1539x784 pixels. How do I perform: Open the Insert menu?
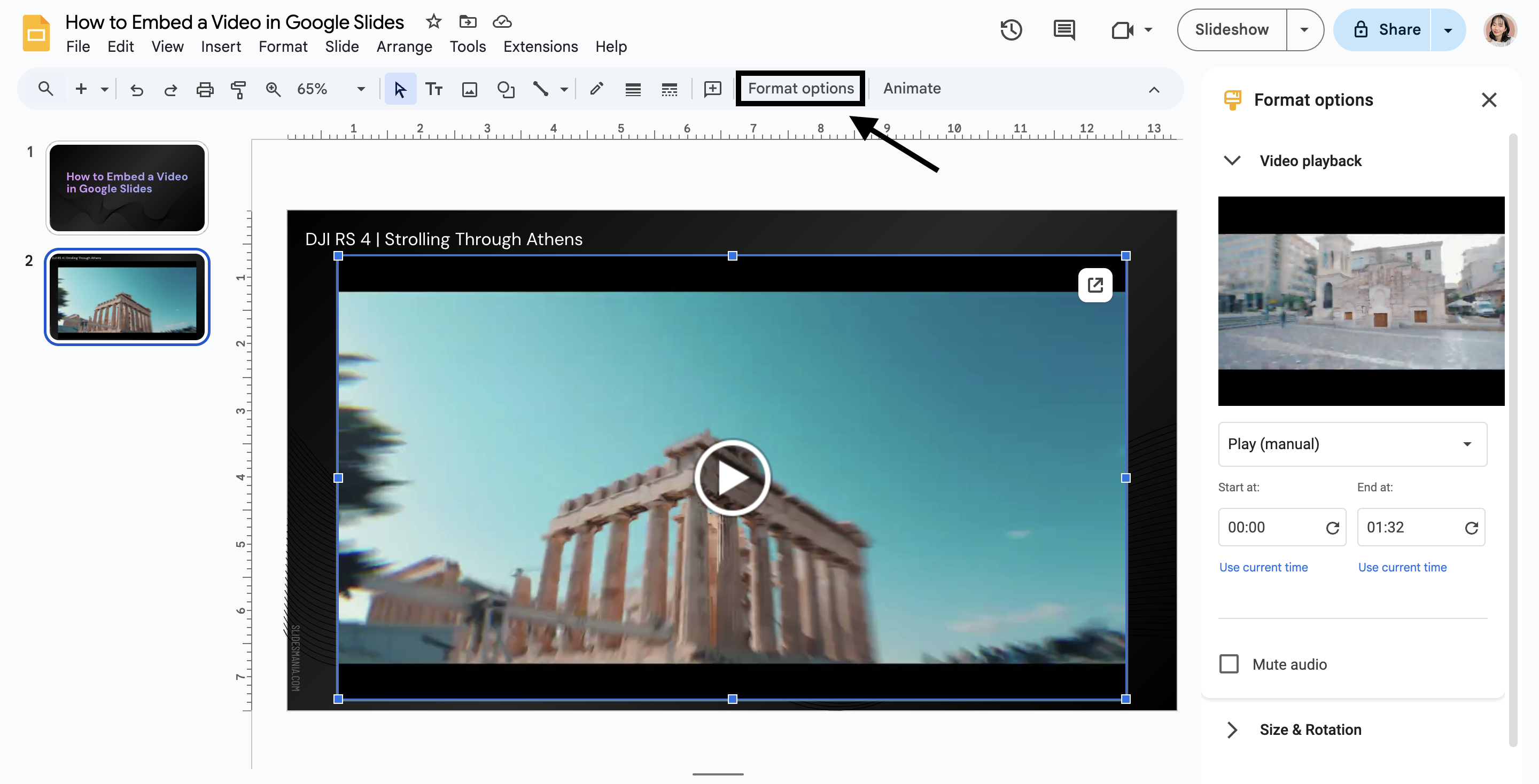[x=221, y=46]
